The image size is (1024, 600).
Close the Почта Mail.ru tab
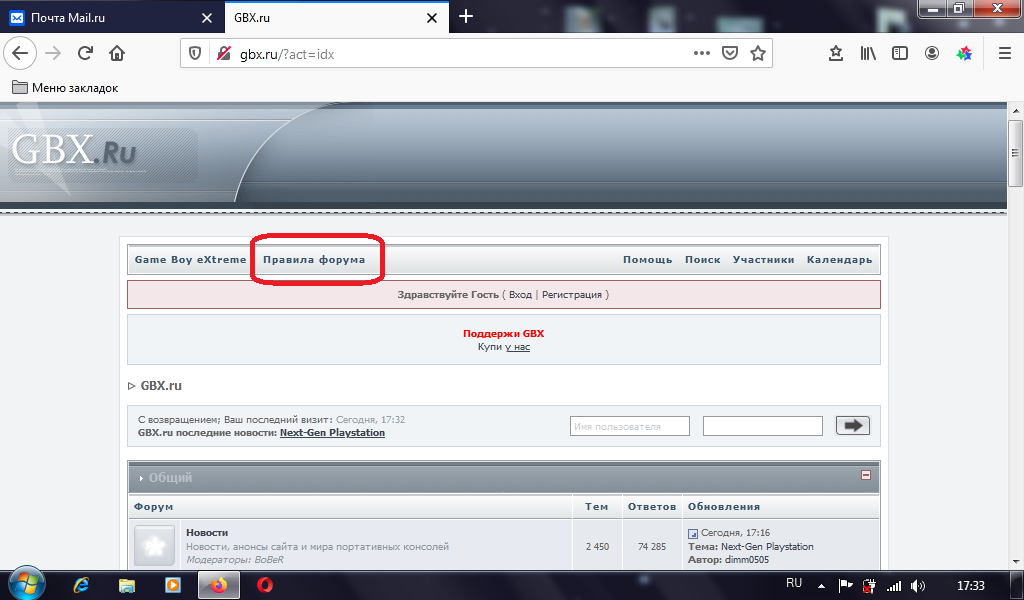point(207,18)
